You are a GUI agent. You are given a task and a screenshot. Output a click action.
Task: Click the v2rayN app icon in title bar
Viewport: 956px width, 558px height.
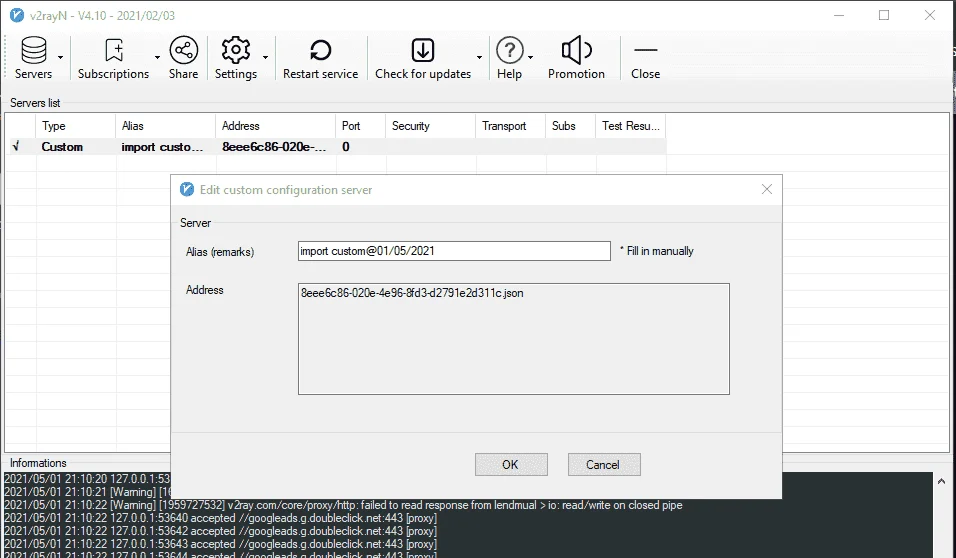point(17,15)
